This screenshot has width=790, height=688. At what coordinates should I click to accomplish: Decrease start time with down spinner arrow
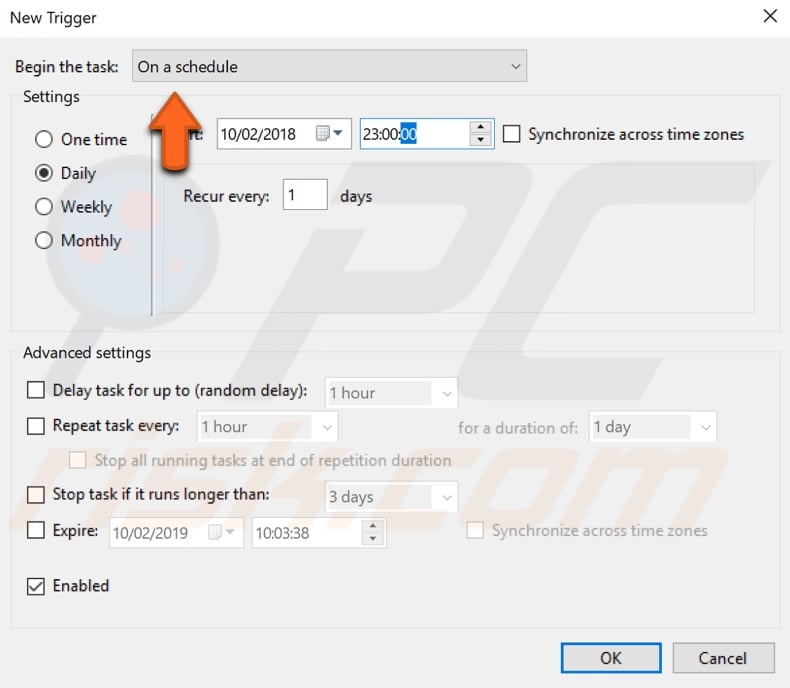480,140
